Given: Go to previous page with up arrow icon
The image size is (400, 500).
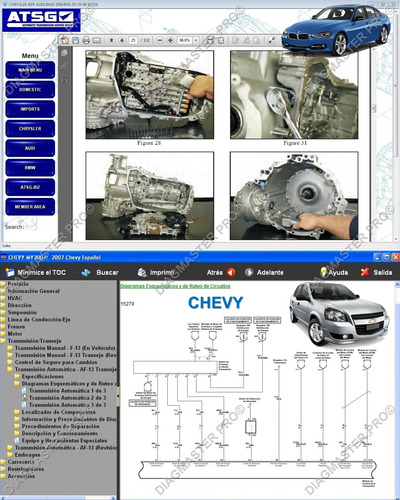Looking at the screenshot, I should click(112, 40).
